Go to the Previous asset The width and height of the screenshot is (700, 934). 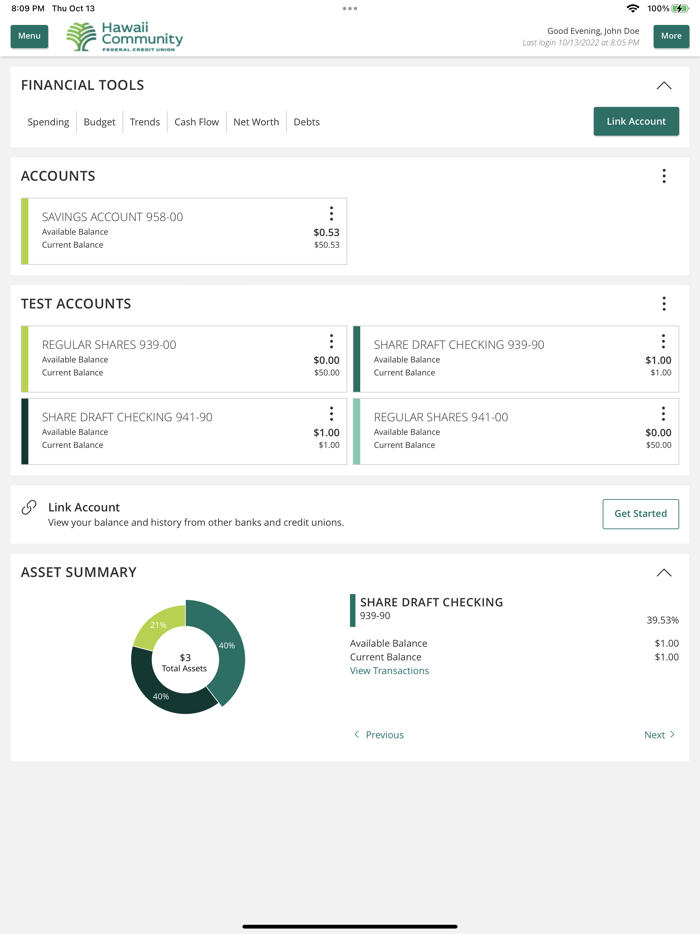[379, 734]
